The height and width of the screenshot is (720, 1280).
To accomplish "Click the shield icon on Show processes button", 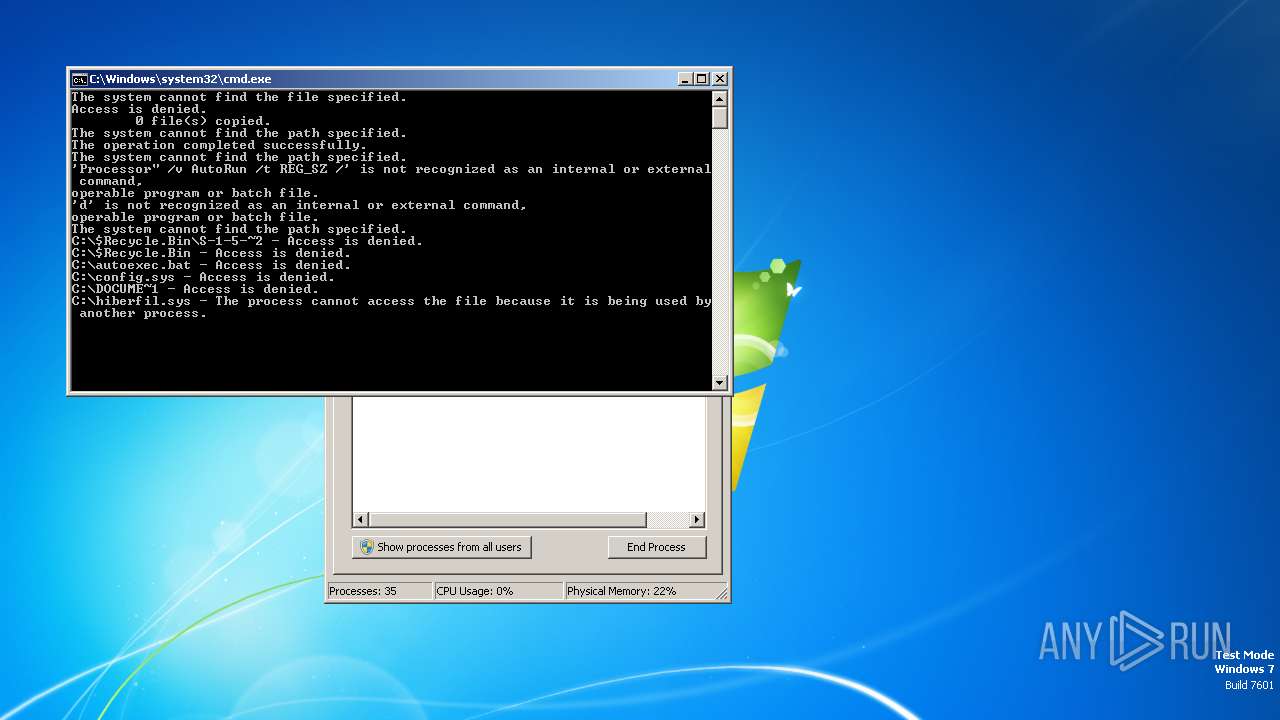I will click(x=367, y=547).
